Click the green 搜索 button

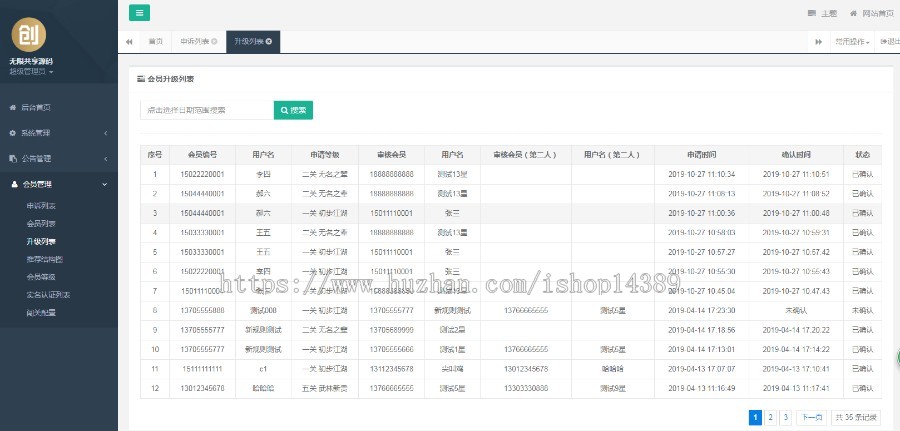(293, 110)
